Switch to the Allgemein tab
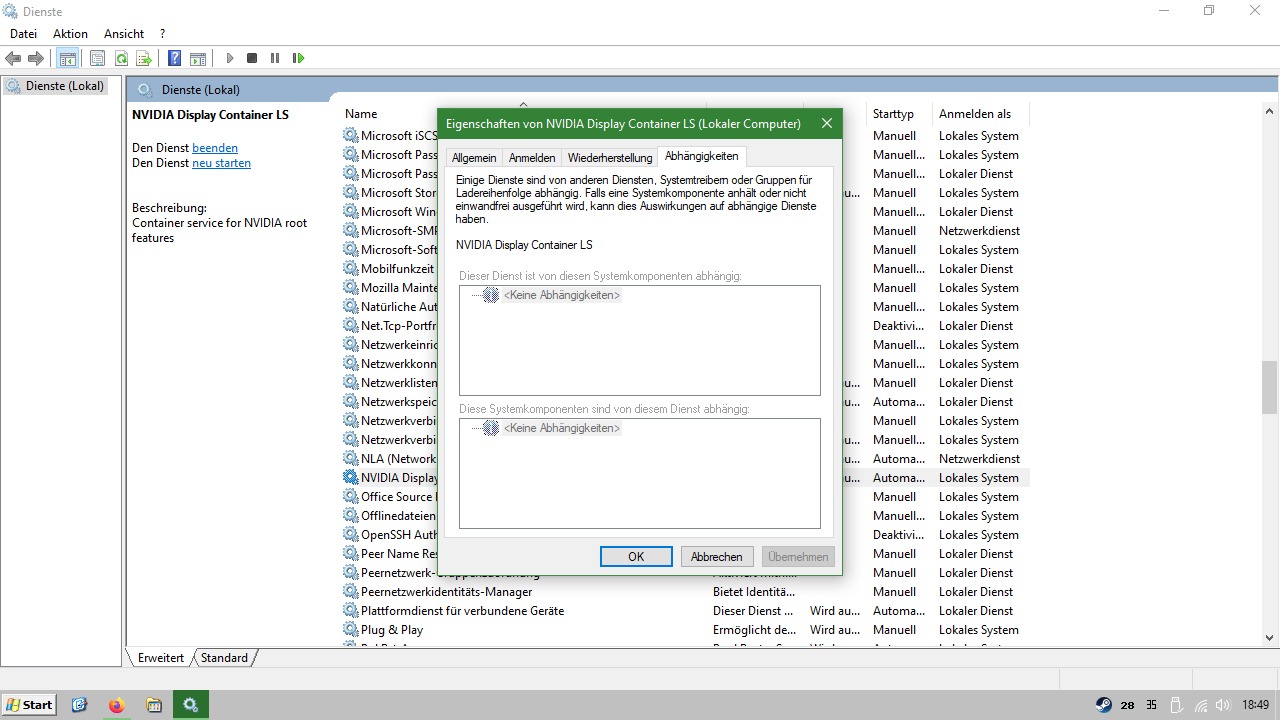Screen dimensions: 1280x720 tap(474, 158)
